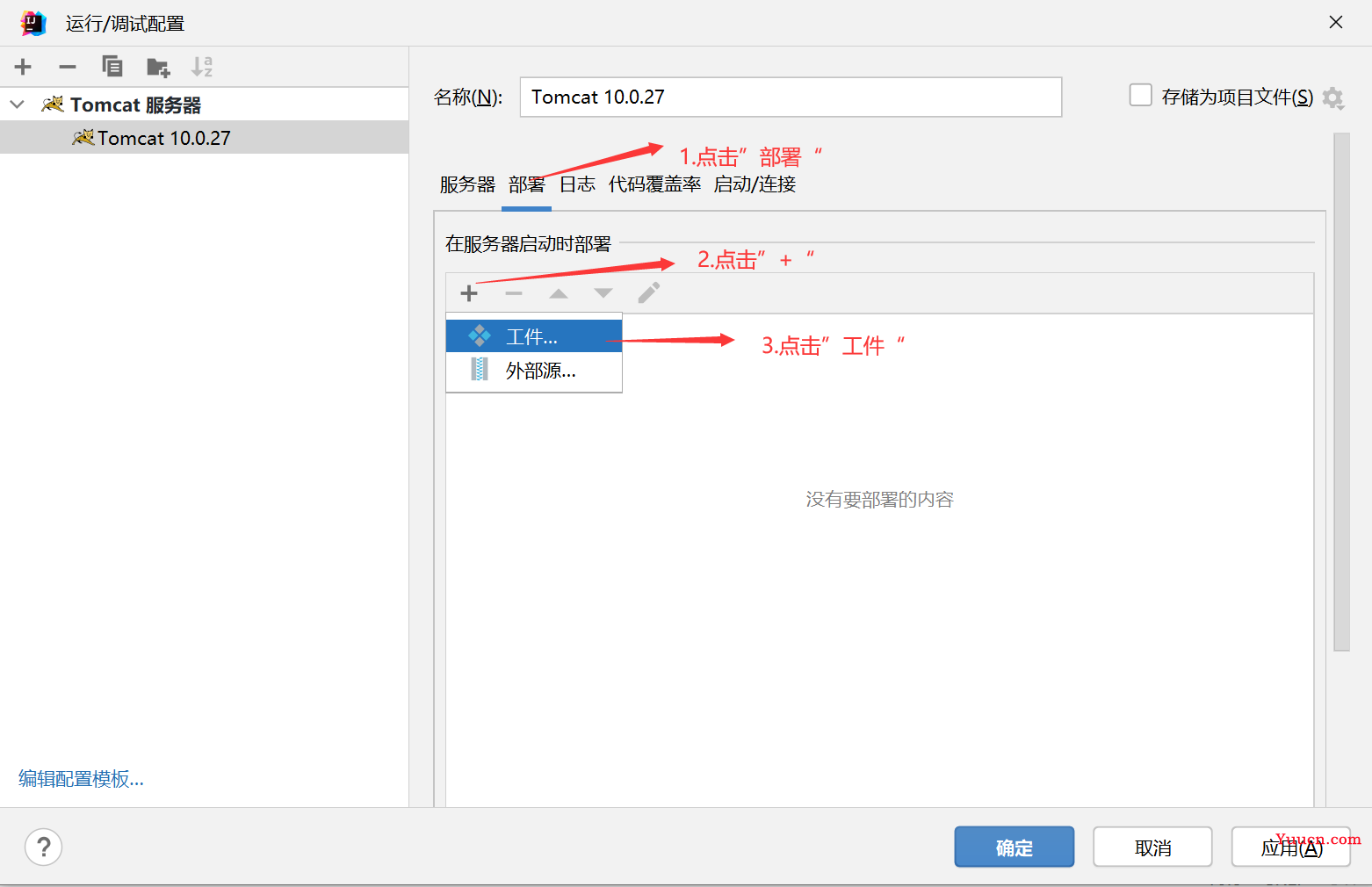This screenshot has height=887, width=1372.
Task: Click the plus icon in the deployment toolbar
Action: click(469, 293)
